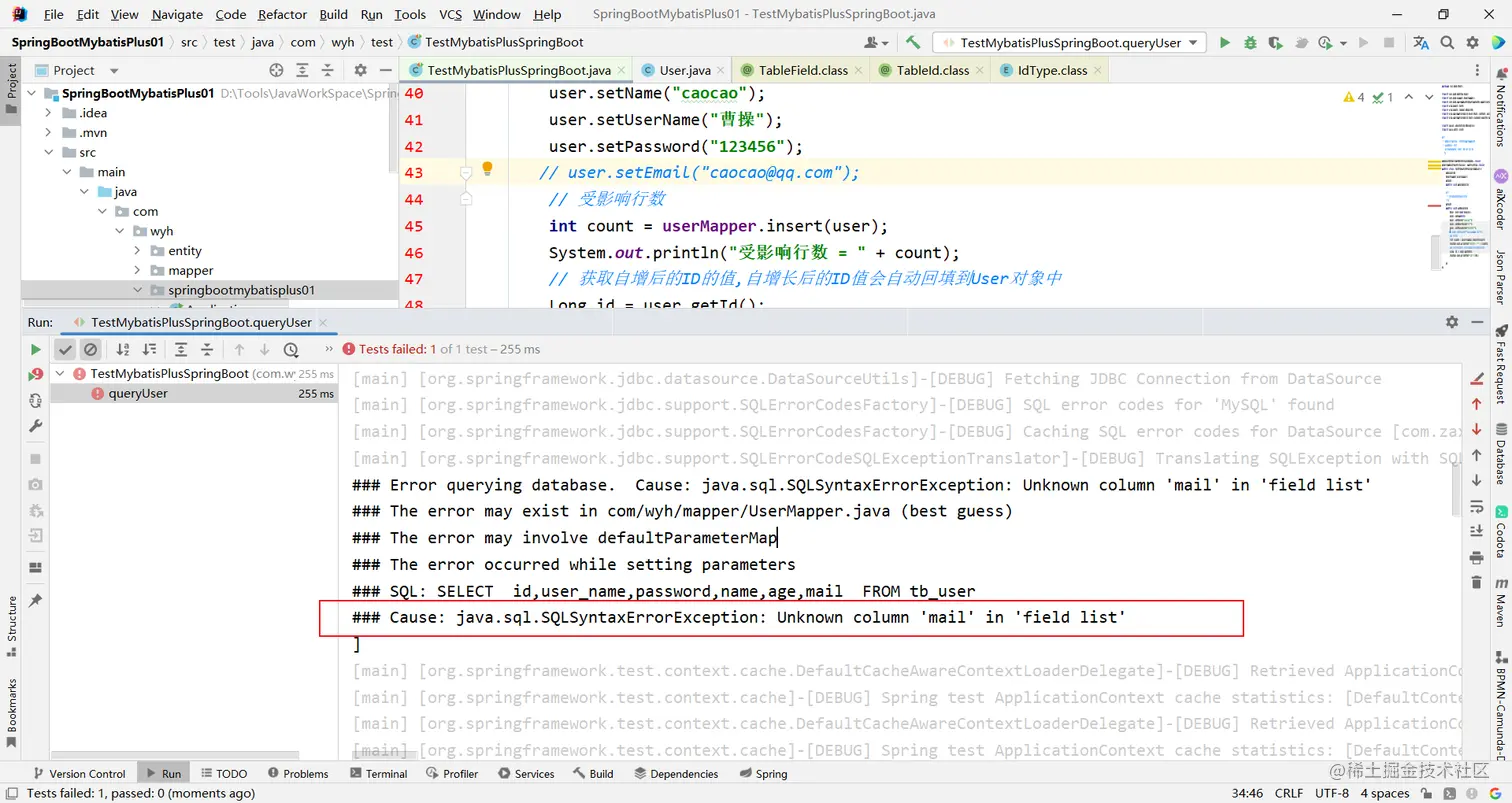The height and width of the screenshot is (803, 1512).
Task: Toggle the Maven tool window side tab
Action: click(x=1500, y=602)
